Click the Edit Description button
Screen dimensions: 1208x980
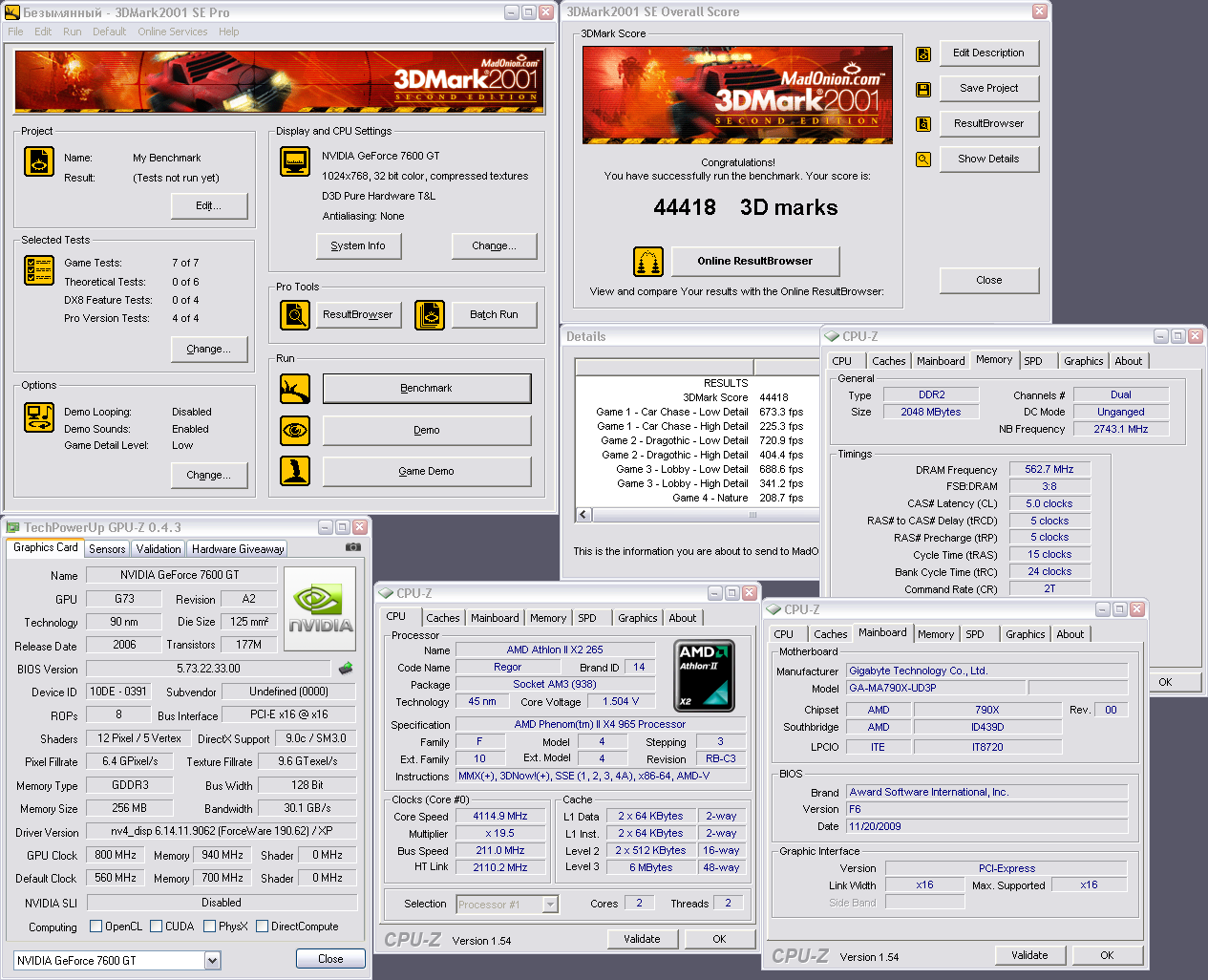click(x=989, y=53)
